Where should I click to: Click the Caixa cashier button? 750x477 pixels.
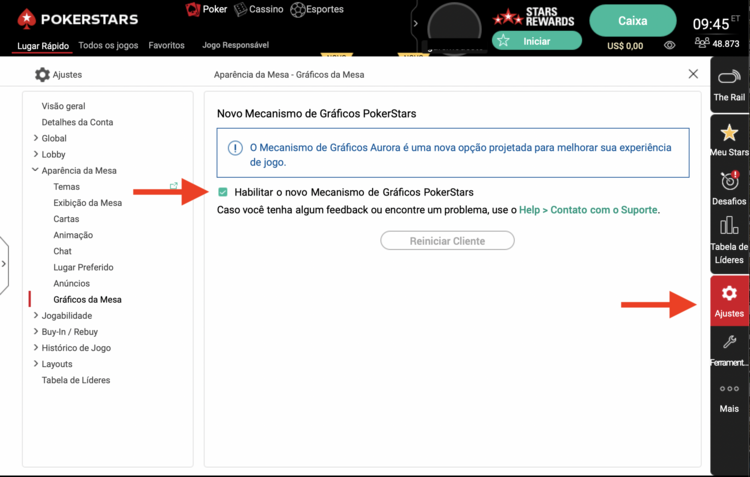633,21
